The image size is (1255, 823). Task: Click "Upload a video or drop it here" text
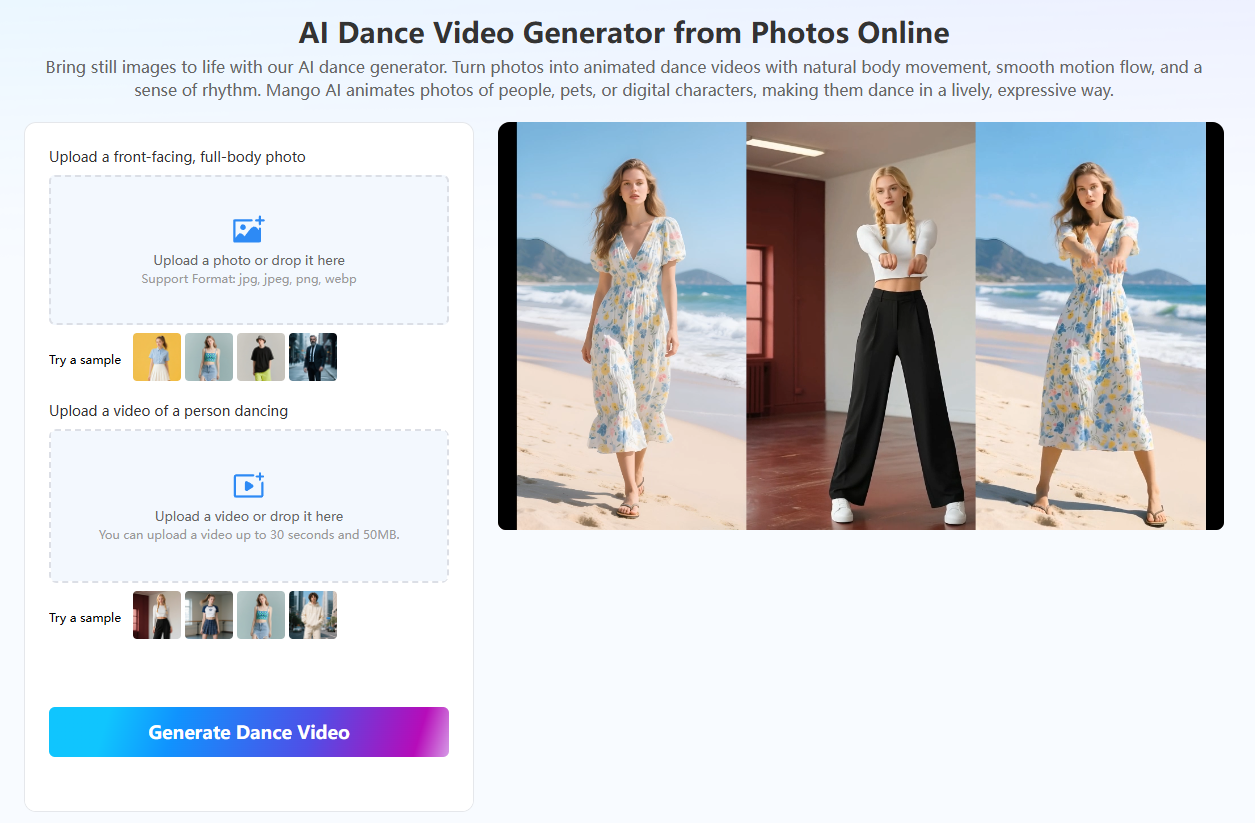(249, 516)
